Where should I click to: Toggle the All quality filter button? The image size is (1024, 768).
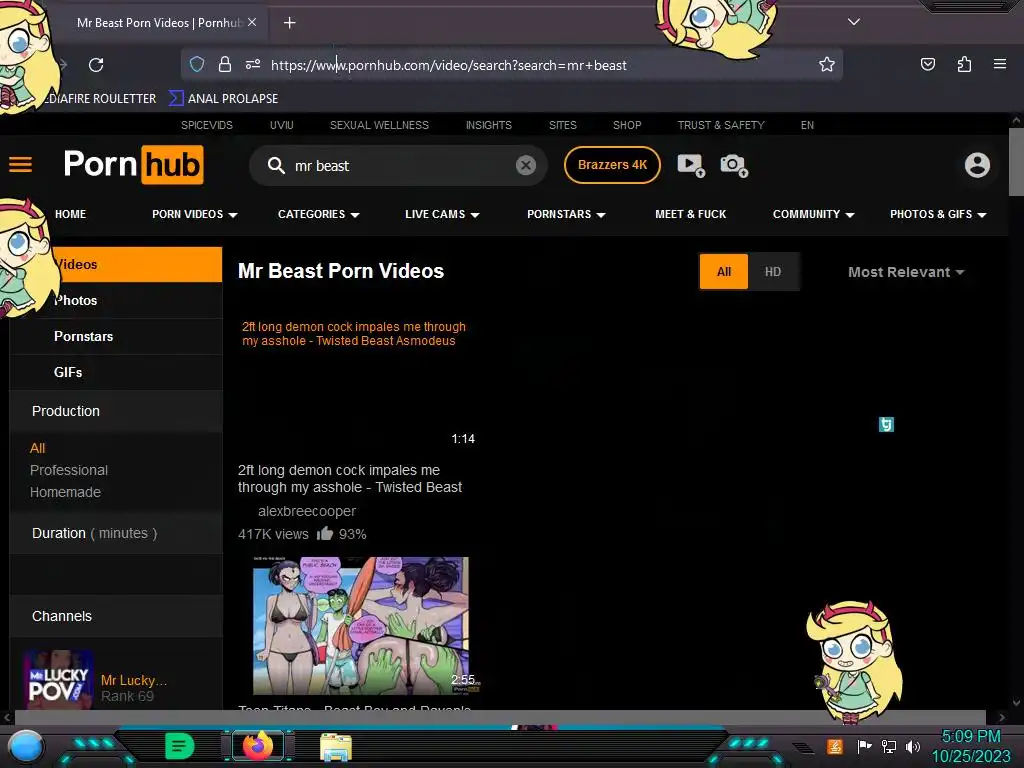coord(724,272)
